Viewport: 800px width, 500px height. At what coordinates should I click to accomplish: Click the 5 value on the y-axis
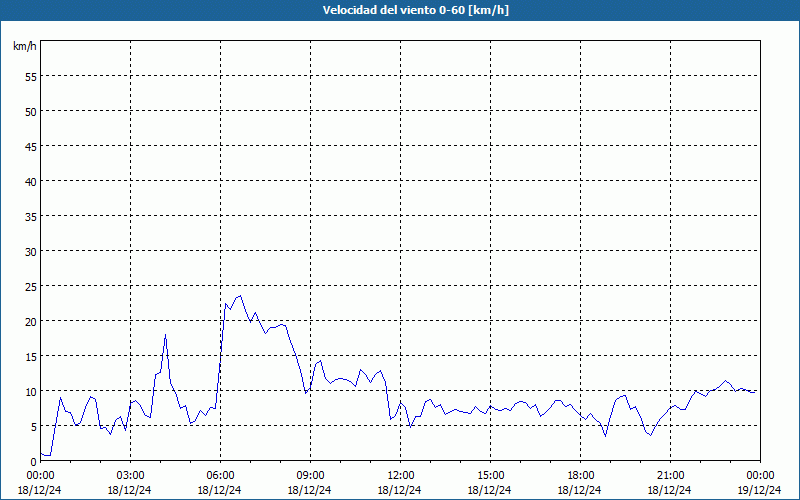(x=34, y=427)
